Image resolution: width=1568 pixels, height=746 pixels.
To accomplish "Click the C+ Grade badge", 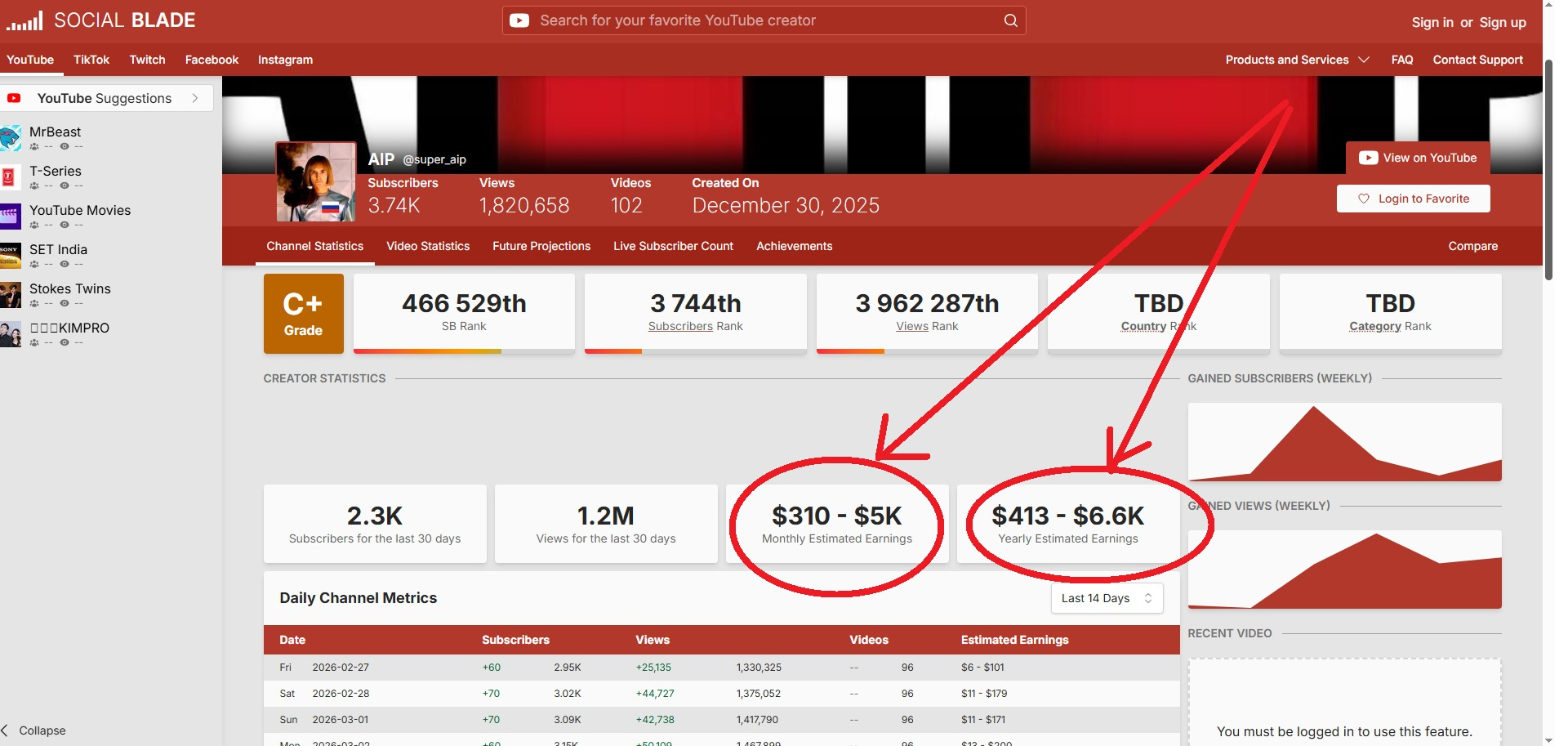I will (303, 314).
